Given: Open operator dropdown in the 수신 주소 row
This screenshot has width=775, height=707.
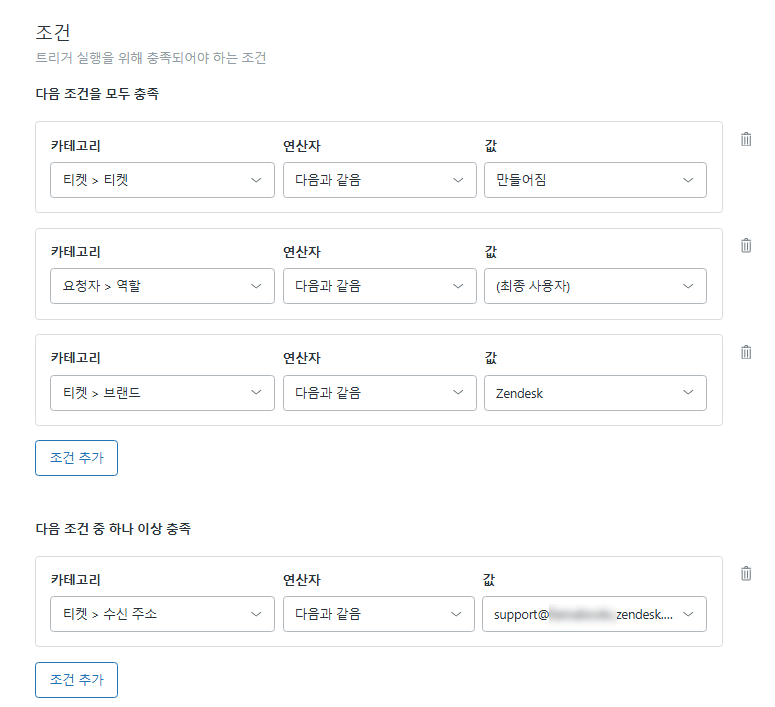Looking at the screenshot, I should (379, 614).
